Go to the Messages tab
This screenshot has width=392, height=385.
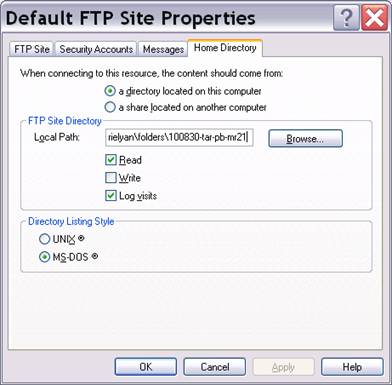point(163,49)
